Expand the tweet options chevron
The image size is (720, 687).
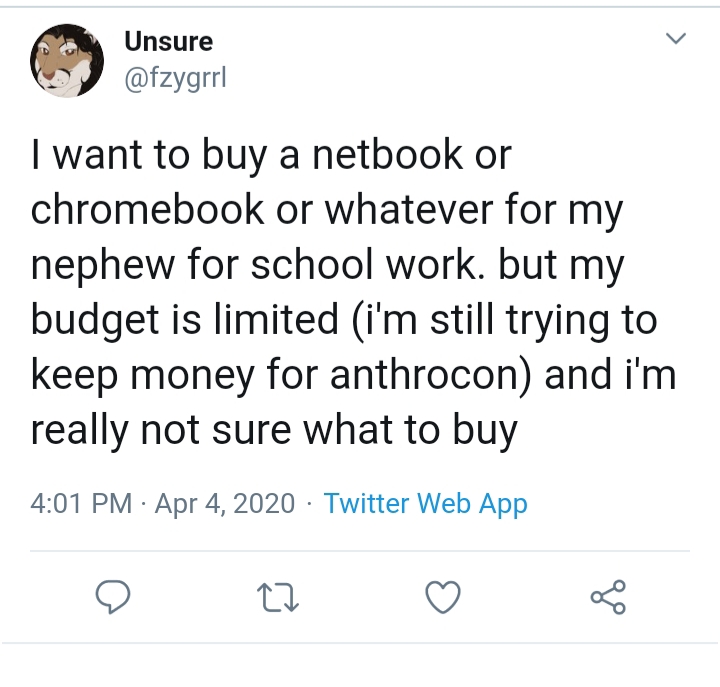[x=676, y=38]
